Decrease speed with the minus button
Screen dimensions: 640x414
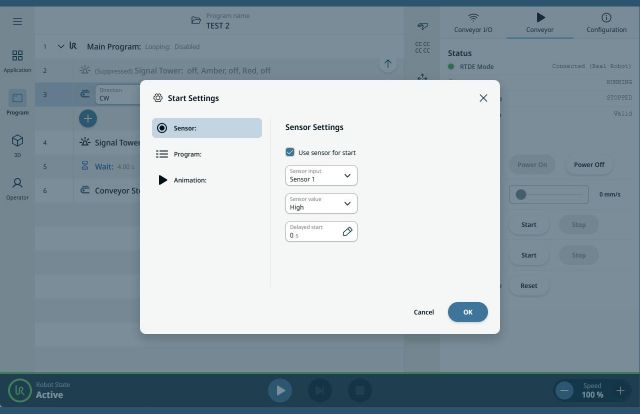[x=565, y=390]
